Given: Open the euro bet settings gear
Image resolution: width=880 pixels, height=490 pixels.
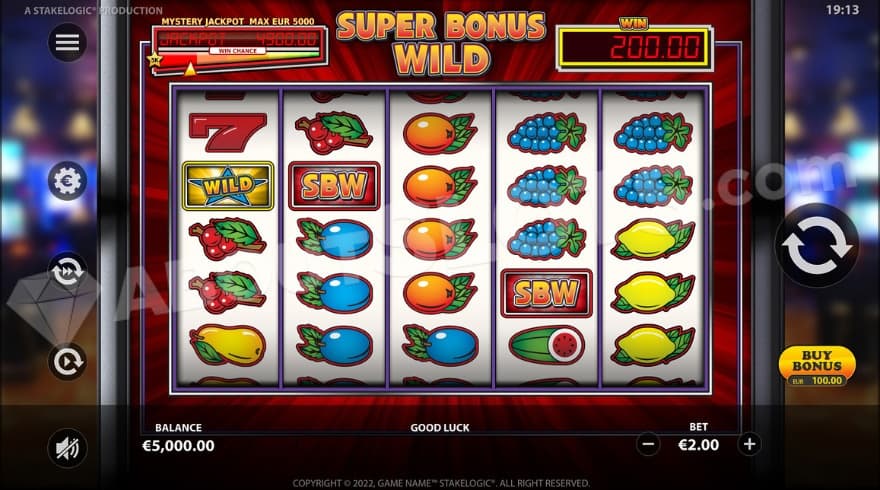Looking at the screenshot, I should pos(67,181).
